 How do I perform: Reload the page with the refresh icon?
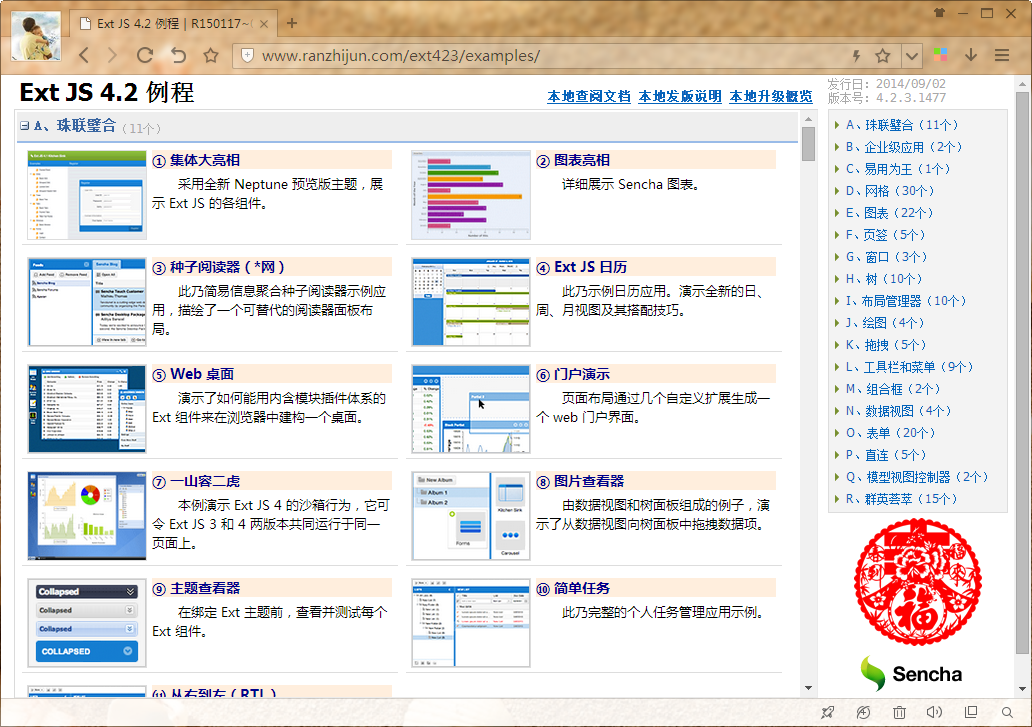(x=145, y=56)
